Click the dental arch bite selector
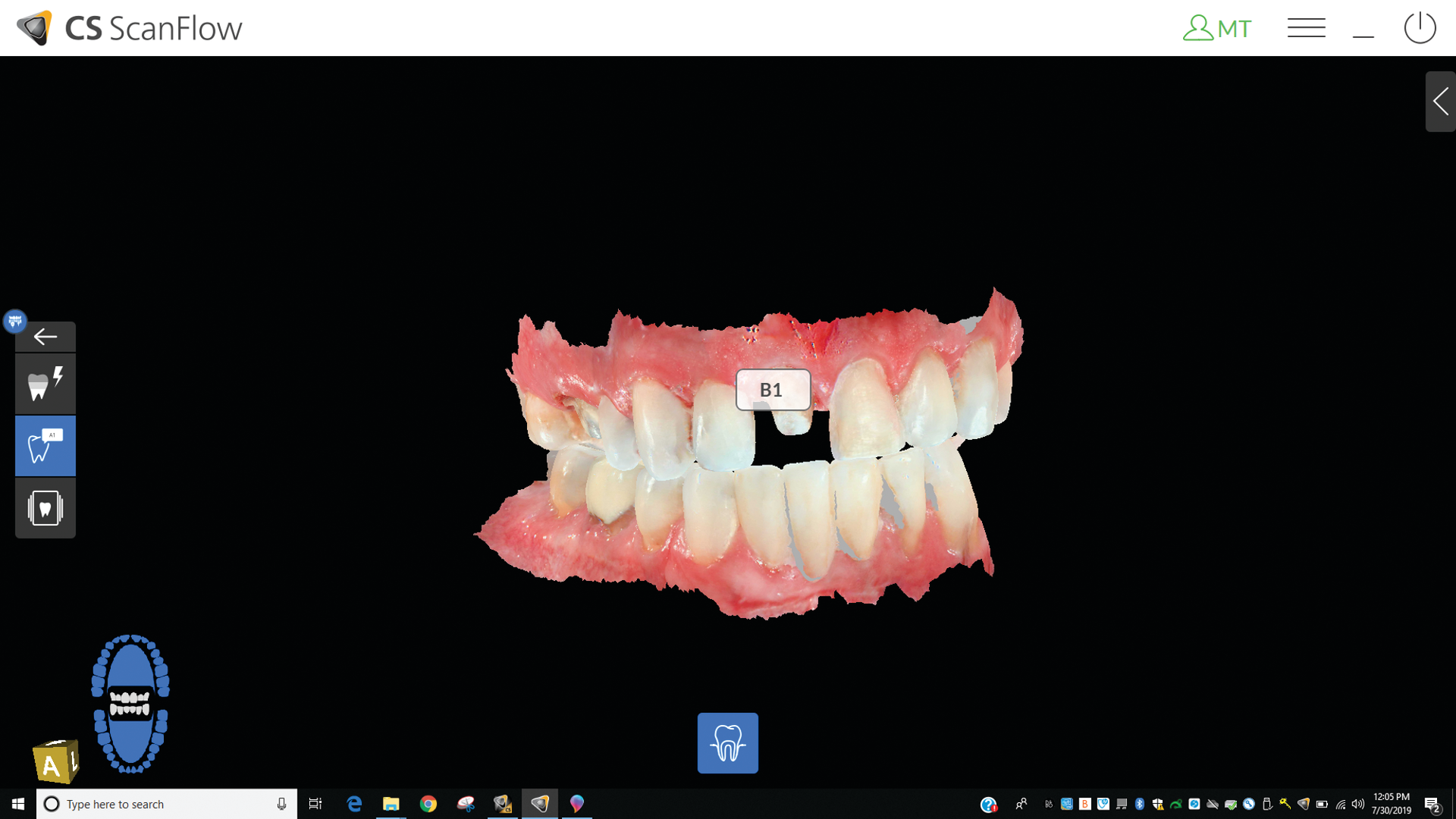The height and width of the screenshot is (819, 1456). [x=130, y=704]
